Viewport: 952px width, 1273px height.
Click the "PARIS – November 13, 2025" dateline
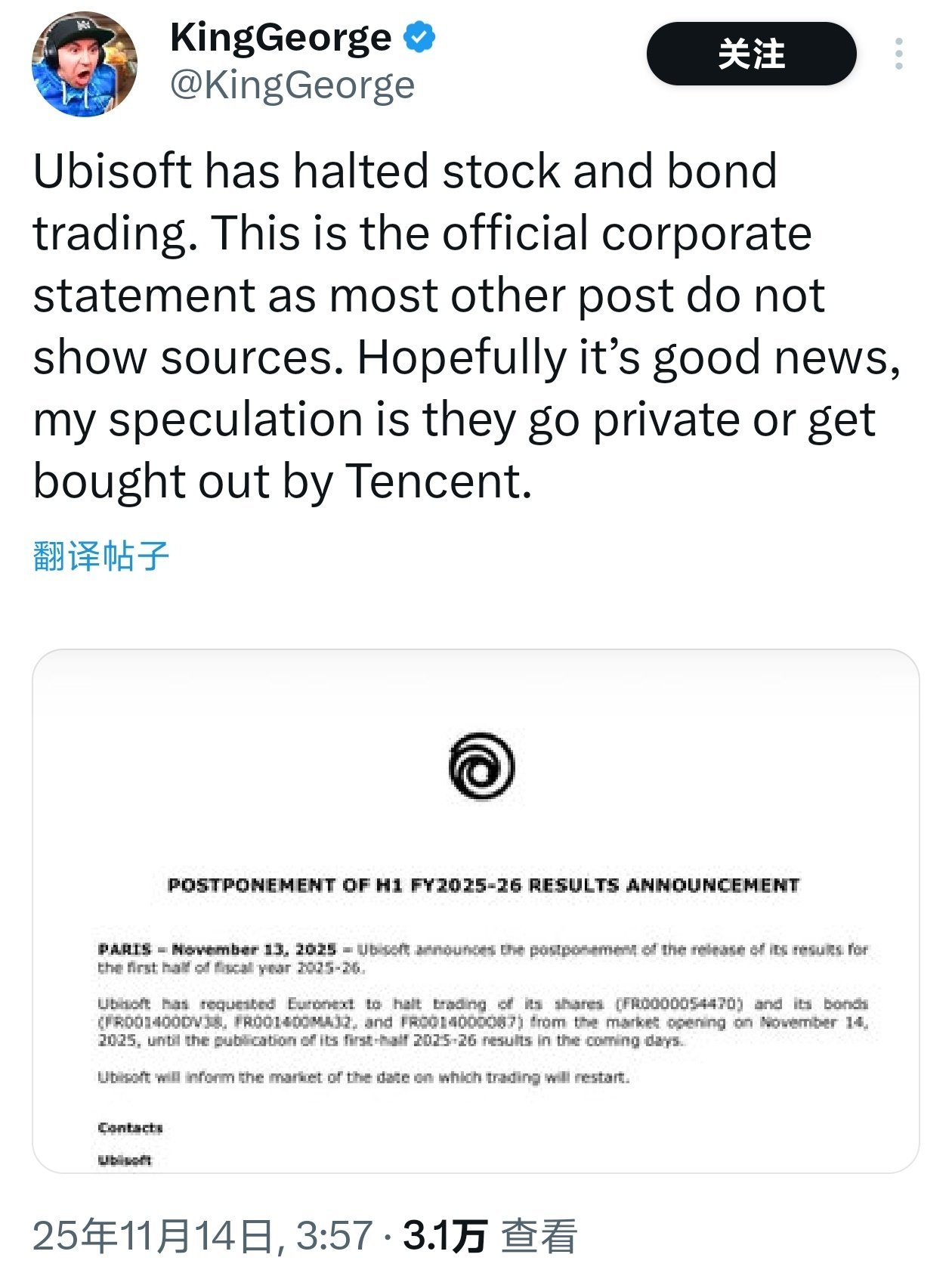coord(217,949)
